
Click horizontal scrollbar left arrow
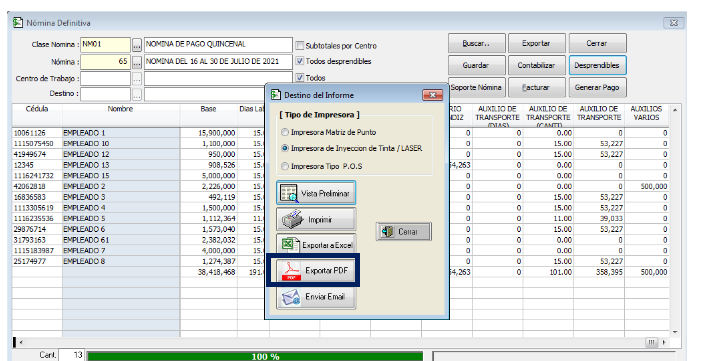[21, 343]
